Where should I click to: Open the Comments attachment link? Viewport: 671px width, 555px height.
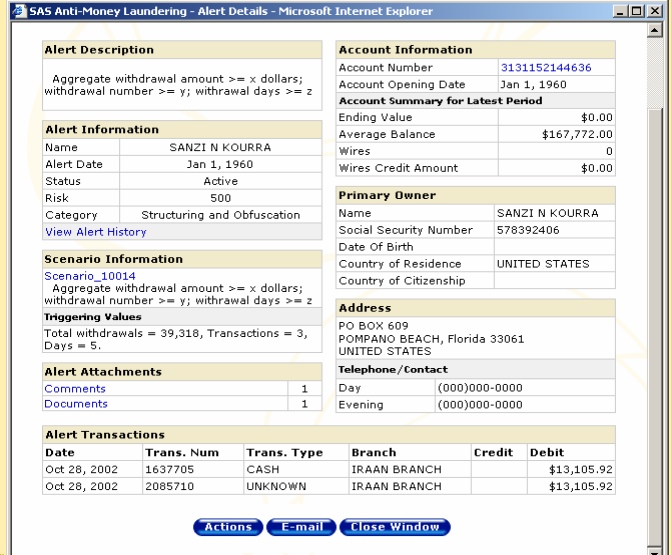[x=75, y=388]
